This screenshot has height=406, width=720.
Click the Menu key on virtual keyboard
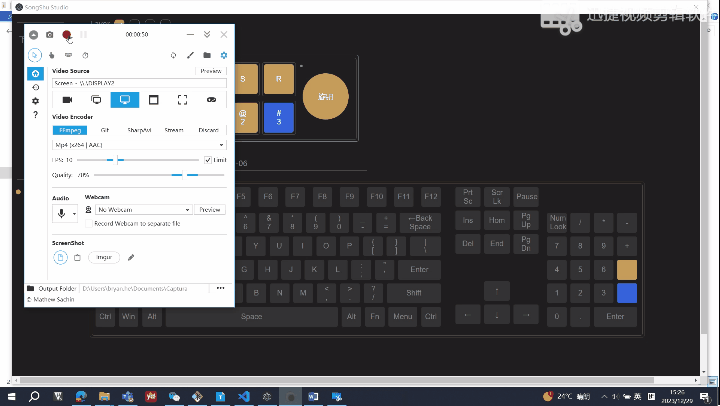coord(402,316)
